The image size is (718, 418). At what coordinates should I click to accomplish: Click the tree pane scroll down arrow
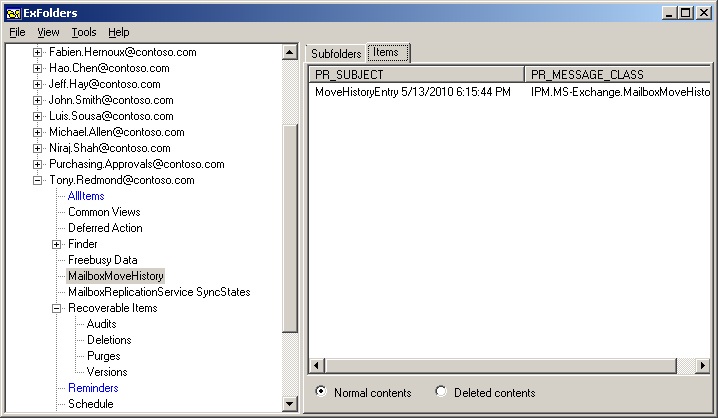tap(290, 403)
